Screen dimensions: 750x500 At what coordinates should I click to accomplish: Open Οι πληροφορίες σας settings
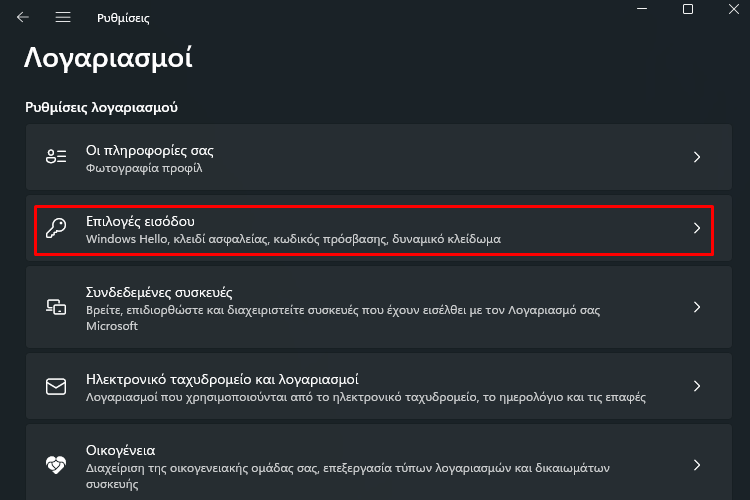pos(379,157)
